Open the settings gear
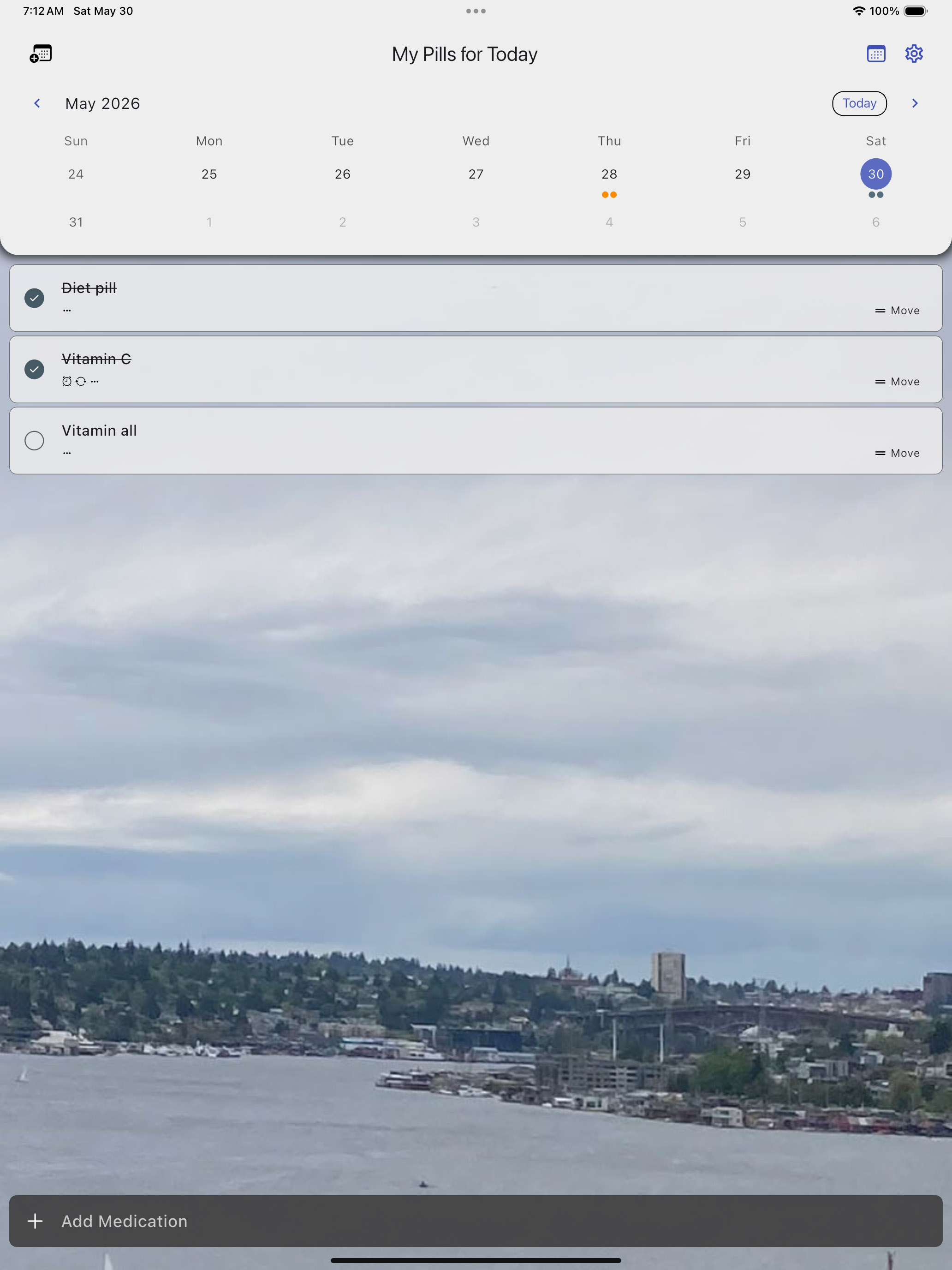Viewport: 952px width, 1270px height. pos(914,54)
